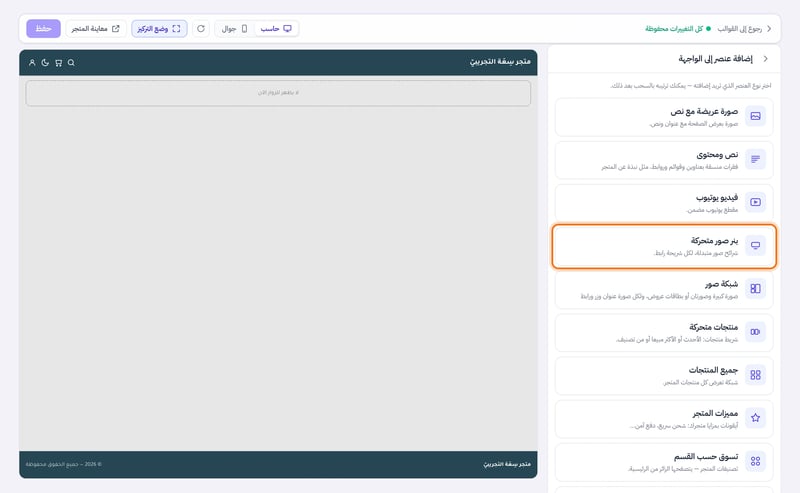
Task: Click the phone icon beside جوال
Action: tap(244, 29)
